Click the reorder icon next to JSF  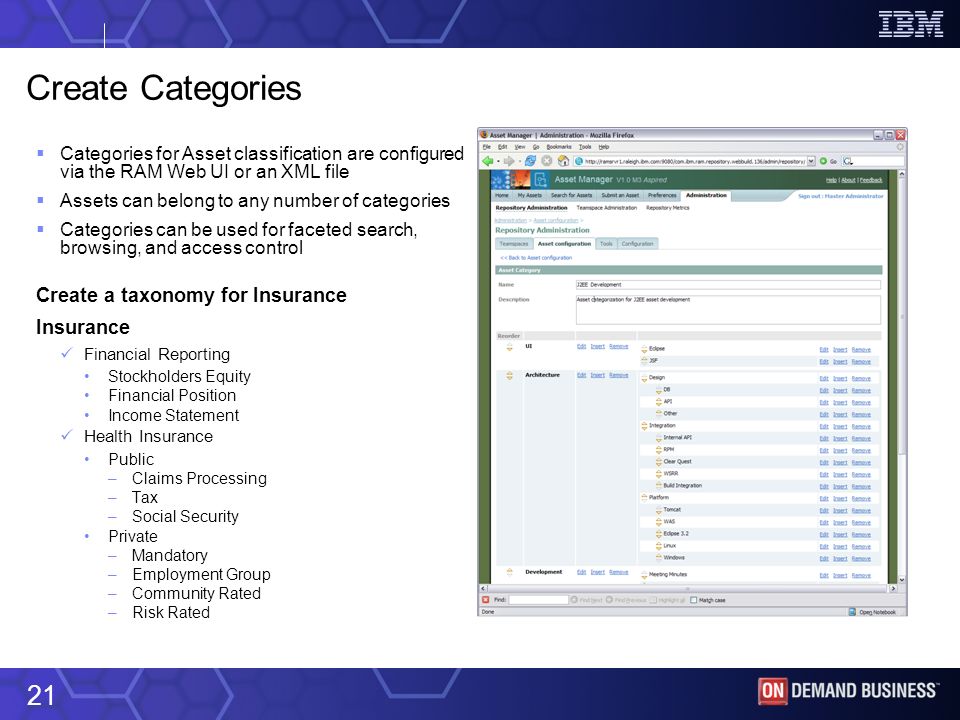coord(644,361)
